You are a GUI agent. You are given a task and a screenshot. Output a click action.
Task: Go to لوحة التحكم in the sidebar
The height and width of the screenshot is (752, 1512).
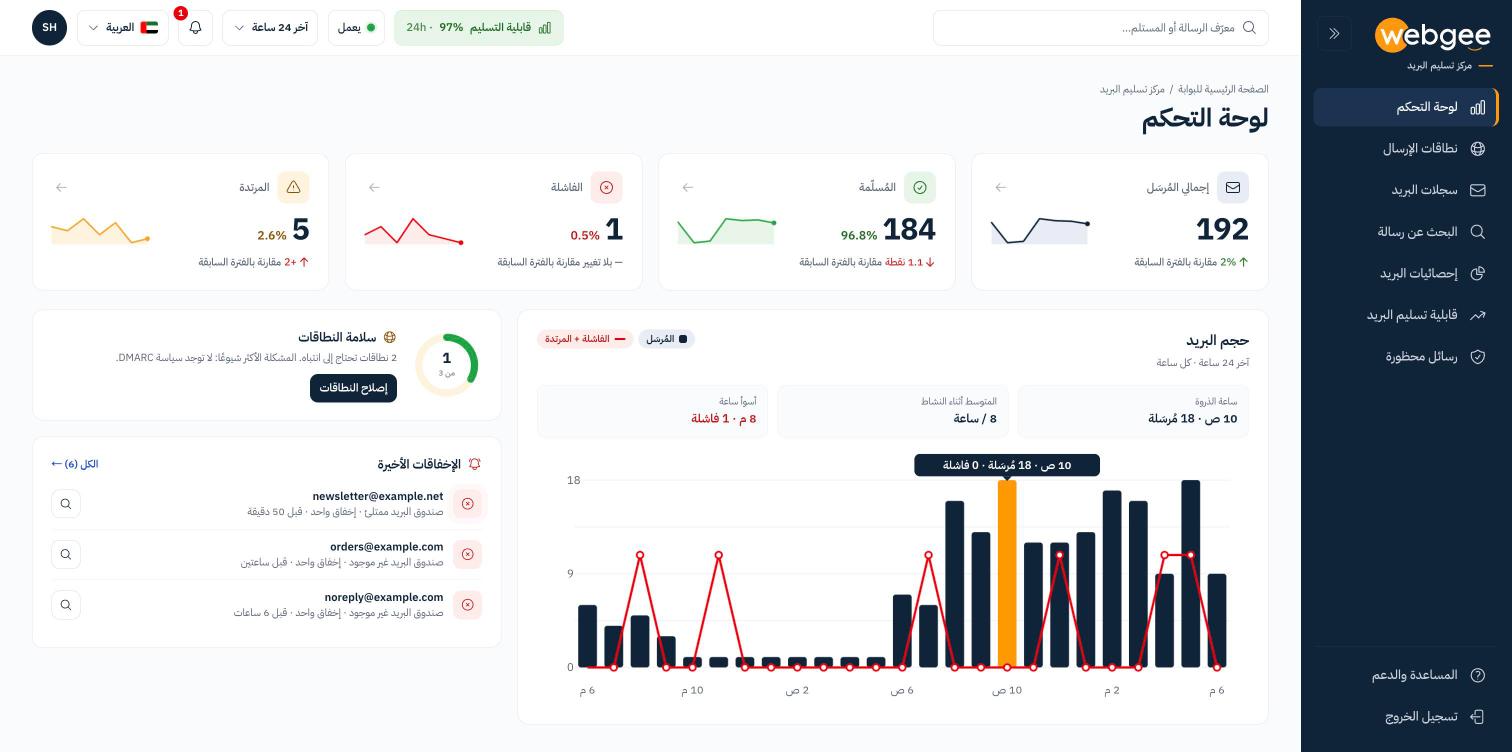(x=1406, y=107)
